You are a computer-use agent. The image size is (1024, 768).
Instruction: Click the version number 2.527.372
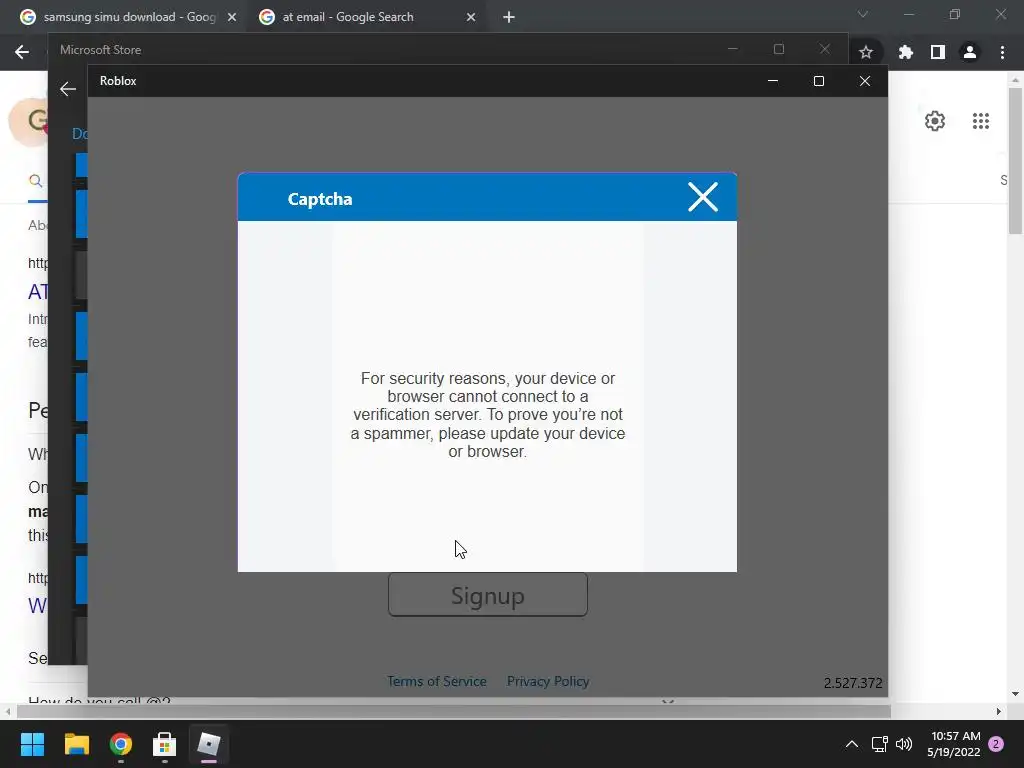coord(853,683)
